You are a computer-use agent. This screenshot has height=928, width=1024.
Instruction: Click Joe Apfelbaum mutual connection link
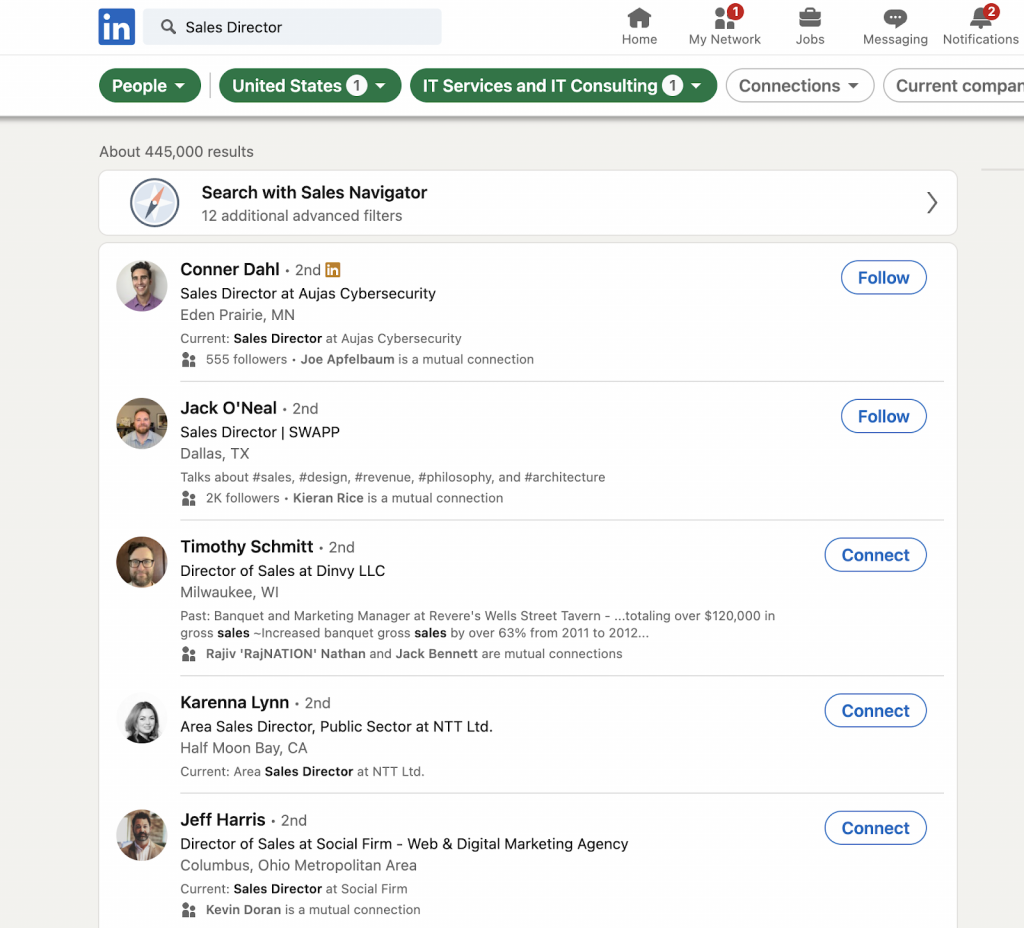347,359
